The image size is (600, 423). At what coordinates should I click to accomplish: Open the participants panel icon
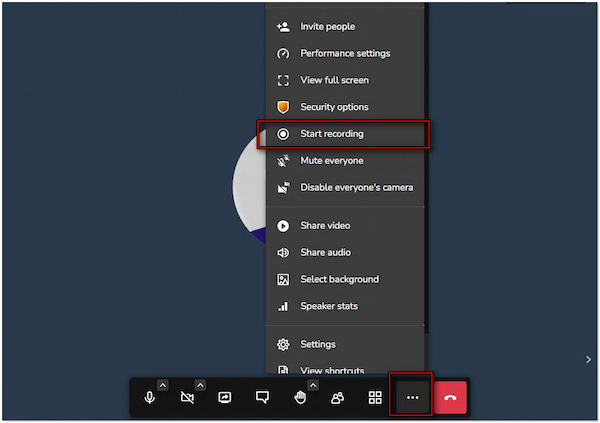337,397
